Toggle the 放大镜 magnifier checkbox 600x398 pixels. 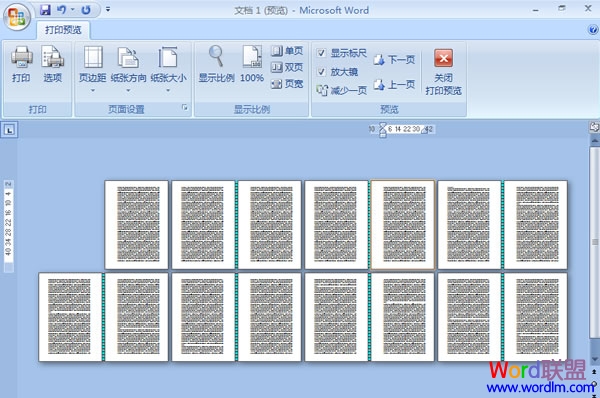click(322, 72)
